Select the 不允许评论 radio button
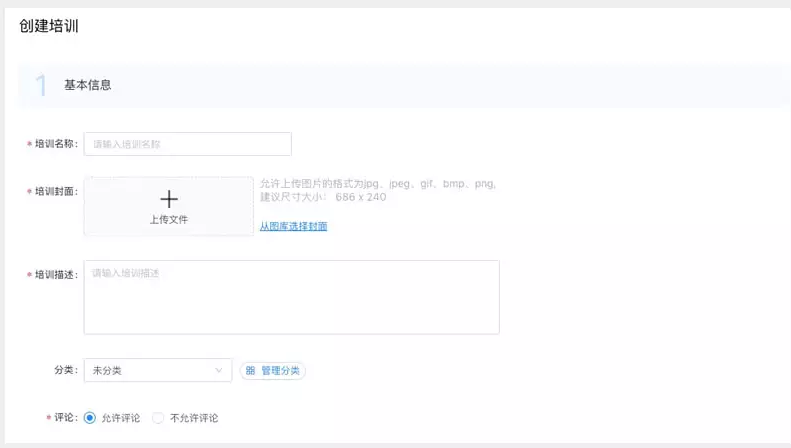This screenshot has width=791, height=448. 158,418
